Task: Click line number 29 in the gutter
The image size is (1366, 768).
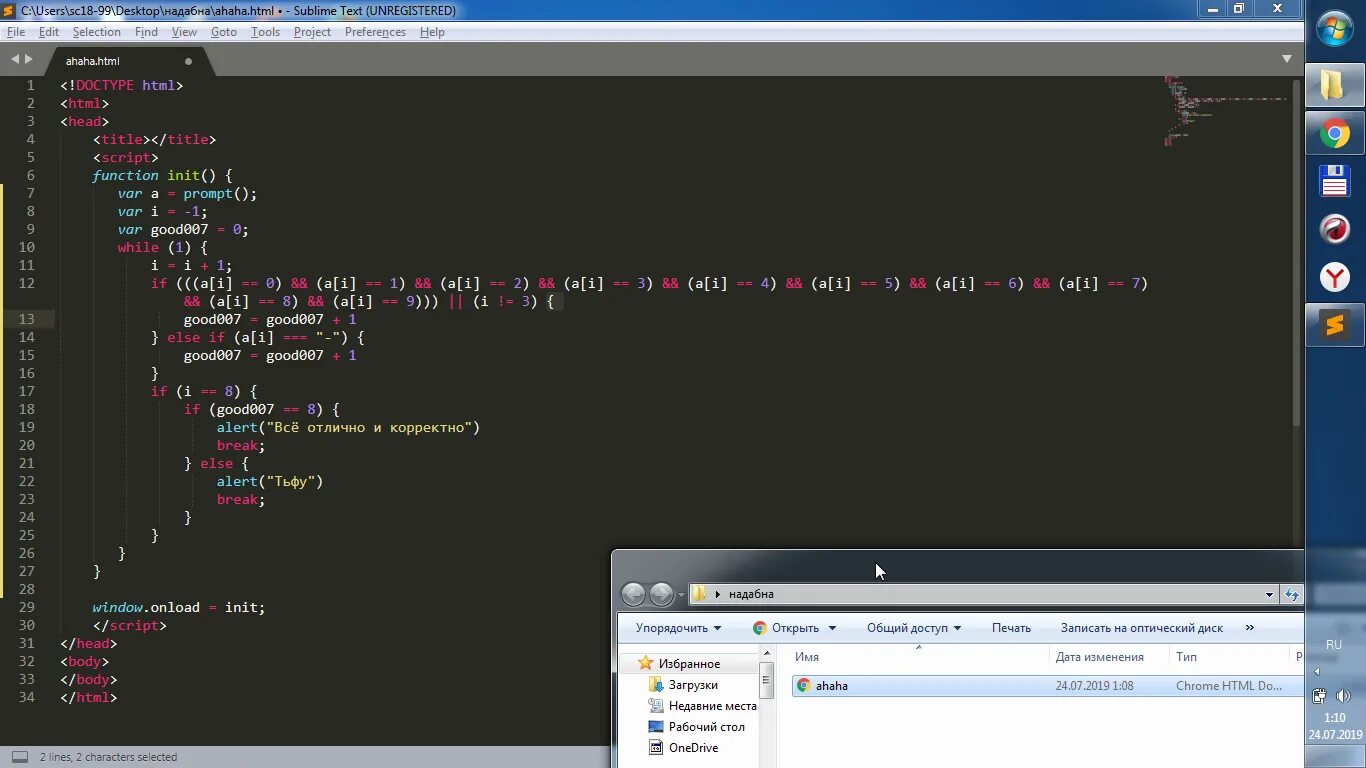Action: [x=25, y=607]
